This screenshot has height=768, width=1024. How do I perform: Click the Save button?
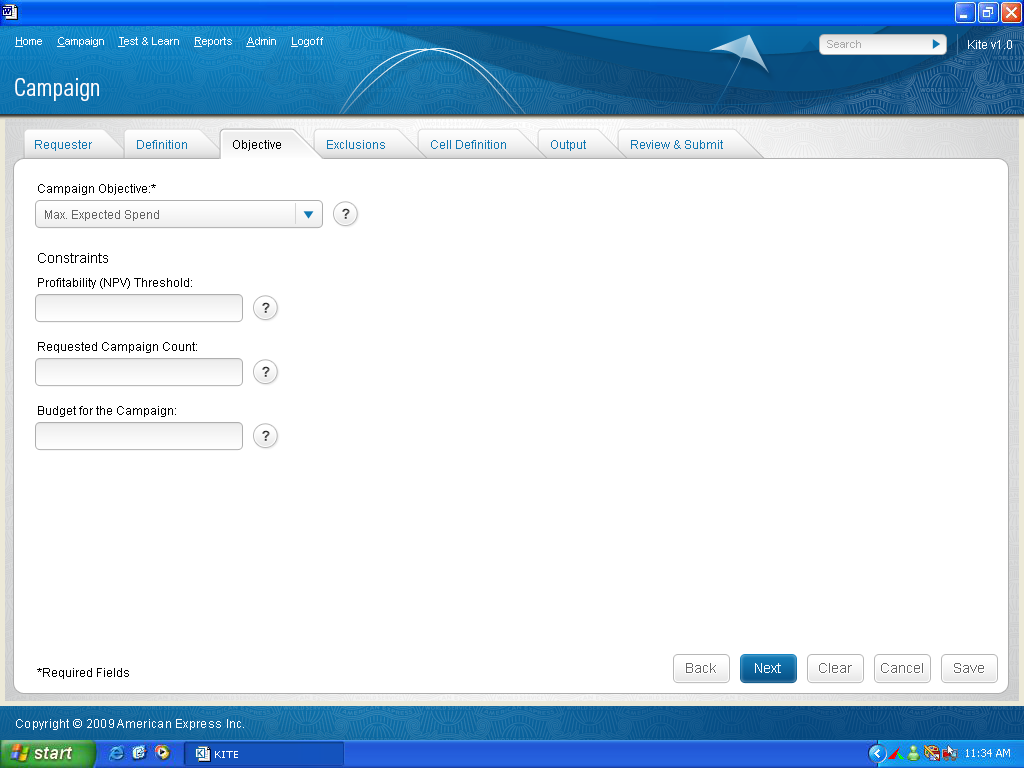[968, 668]
